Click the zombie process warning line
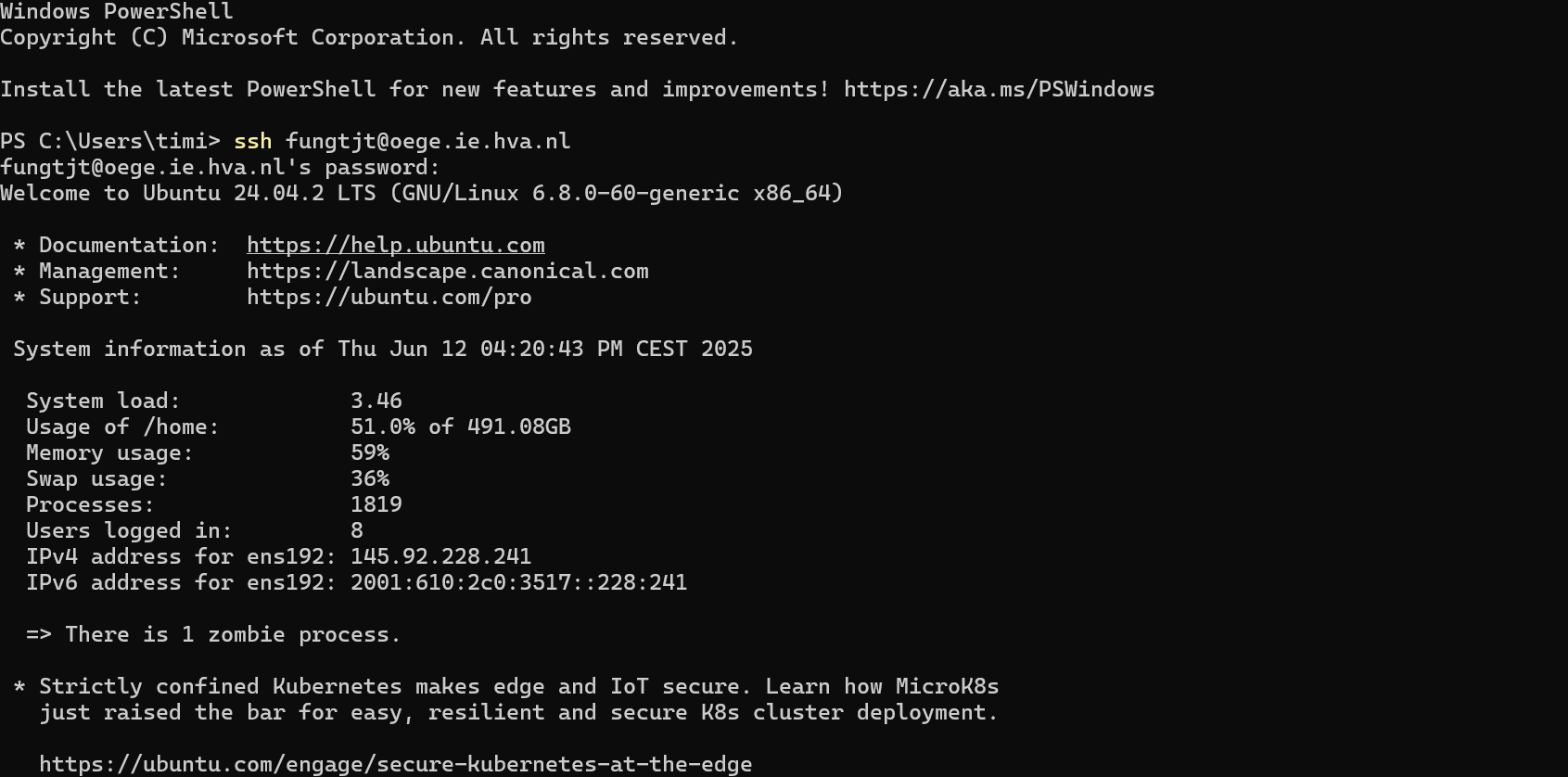Viewport: 1568px width, 777px height. 213,635
